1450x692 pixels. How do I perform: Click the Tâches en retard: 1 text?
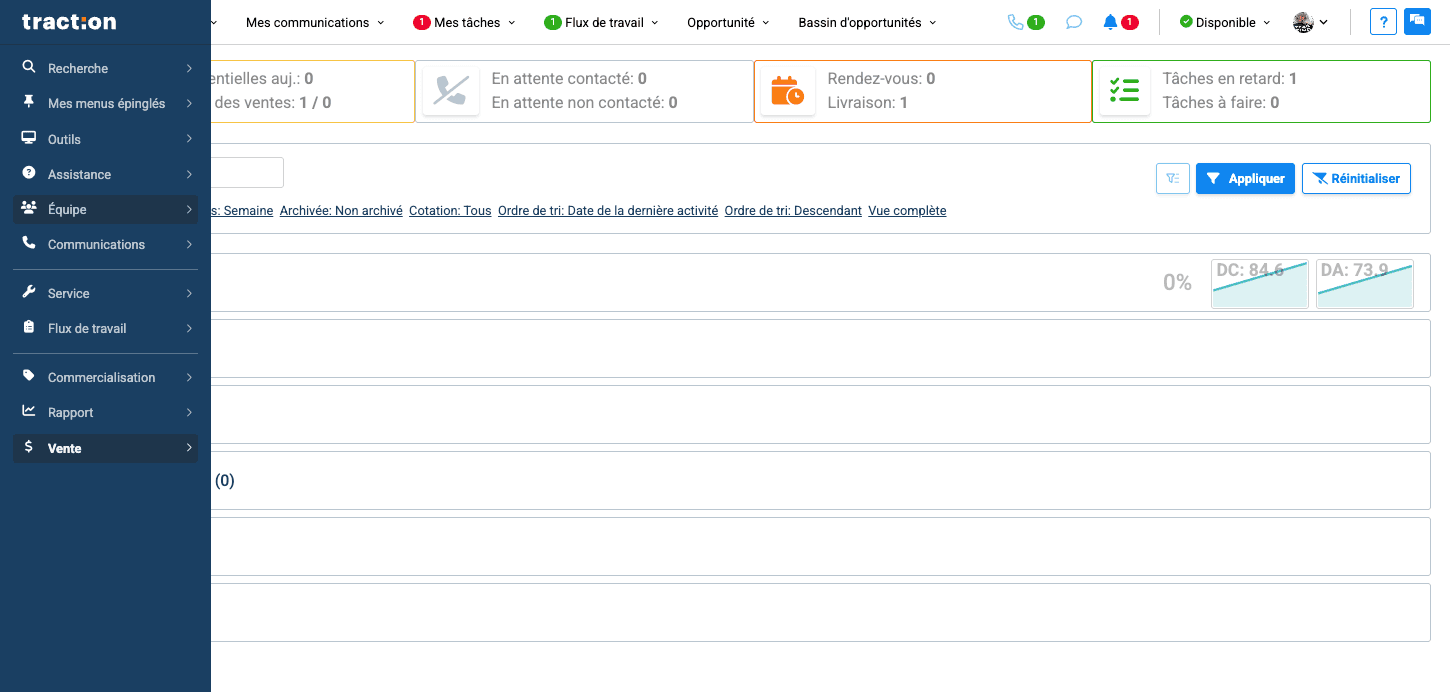coord(1230,78)
